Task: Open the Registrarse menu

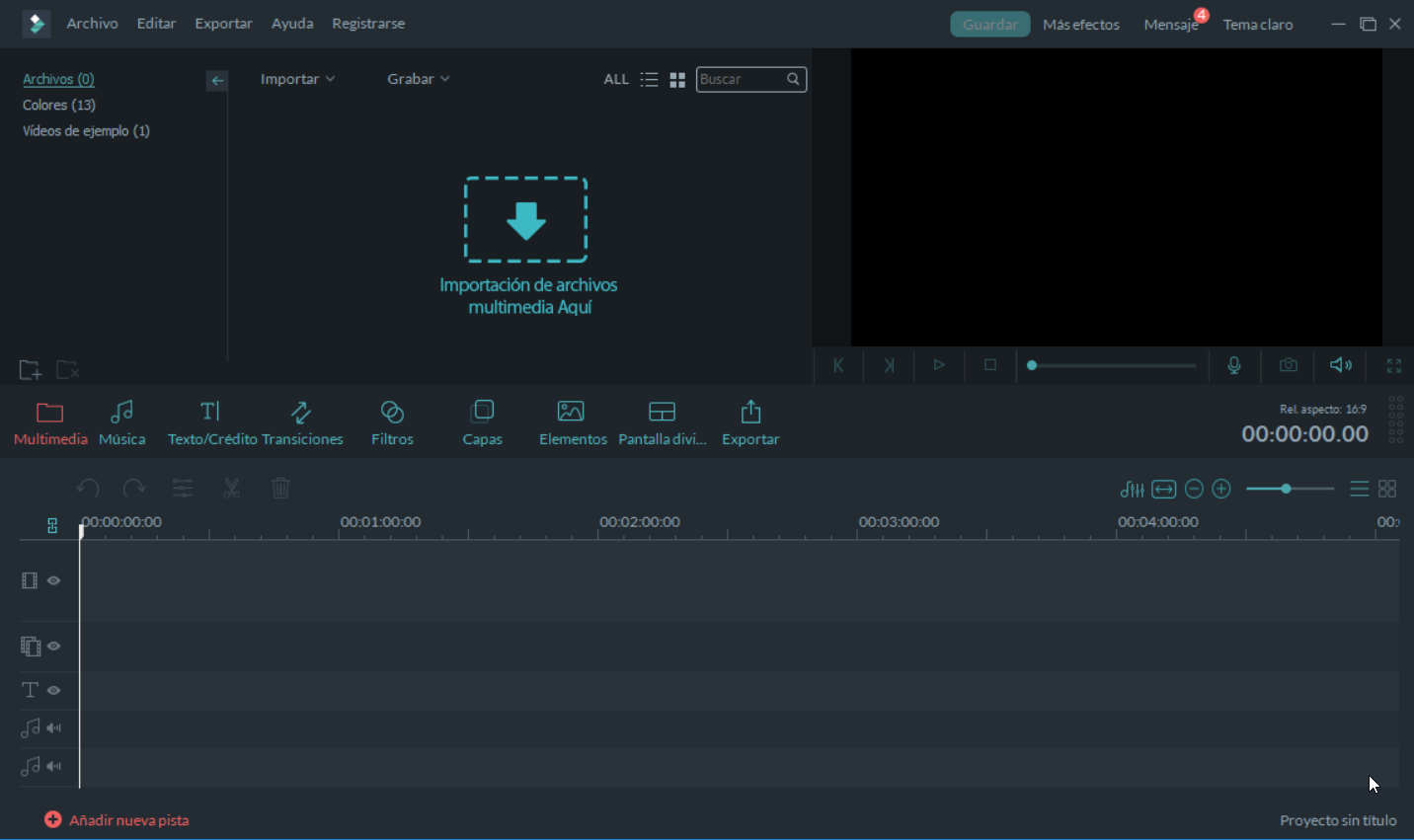Action: tap(368, 24)
